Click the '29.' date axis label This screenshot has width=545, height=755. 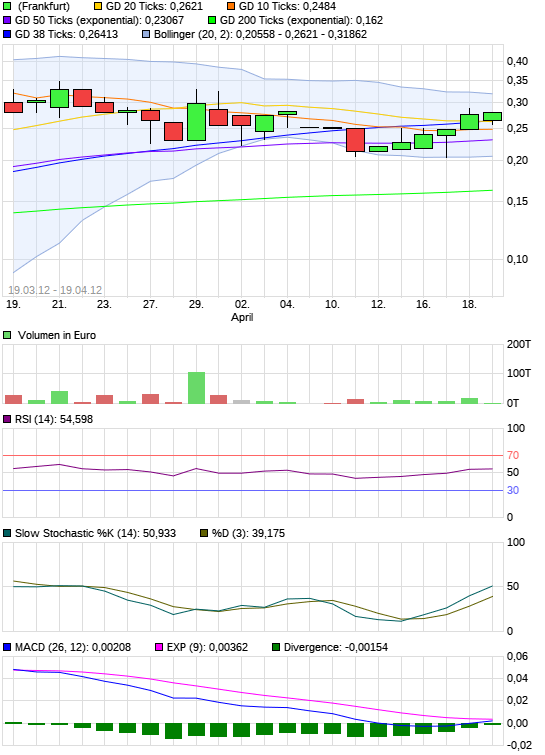pos(195,304)
